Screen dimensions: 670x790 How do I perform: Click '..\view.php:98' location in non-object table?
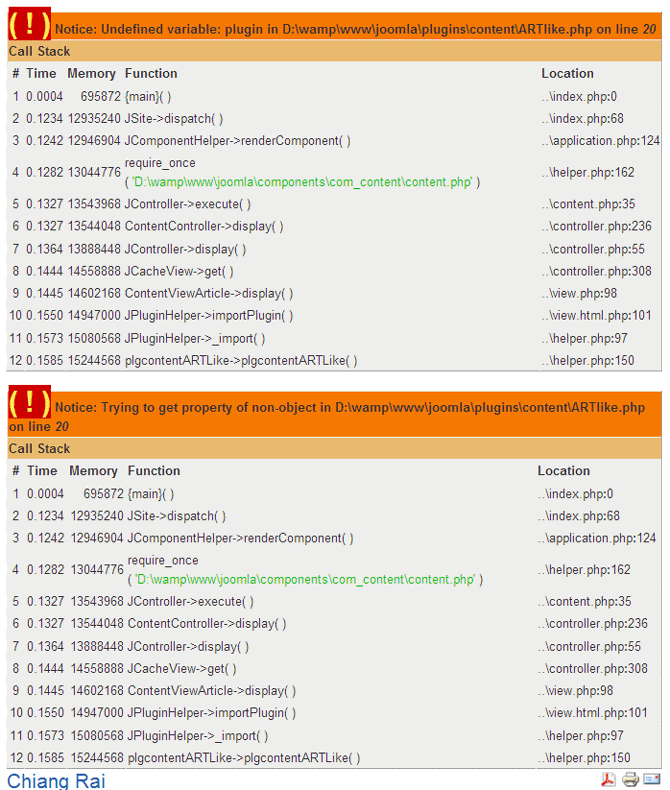(x=575, y=691)
